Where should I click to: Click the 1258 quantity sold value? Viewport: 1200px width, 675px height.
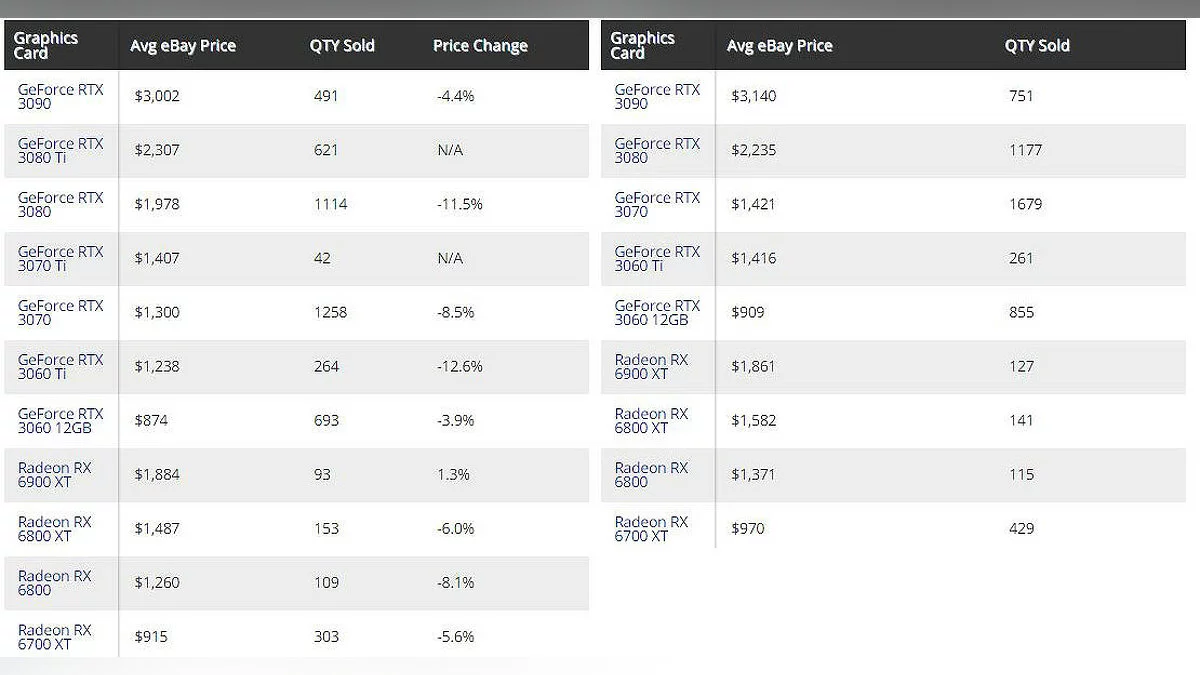click(330, 313)
